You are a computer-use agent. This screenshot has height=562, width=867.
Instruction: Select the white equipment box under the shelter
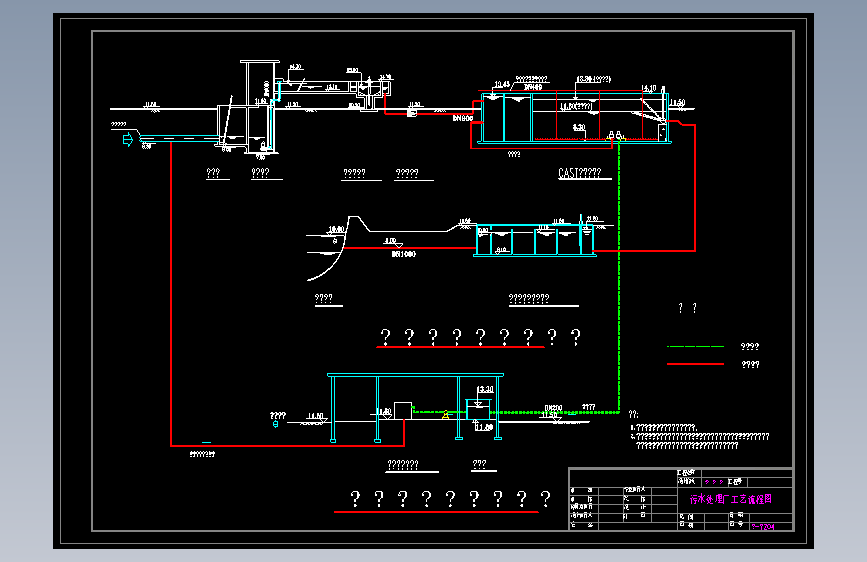403,410
